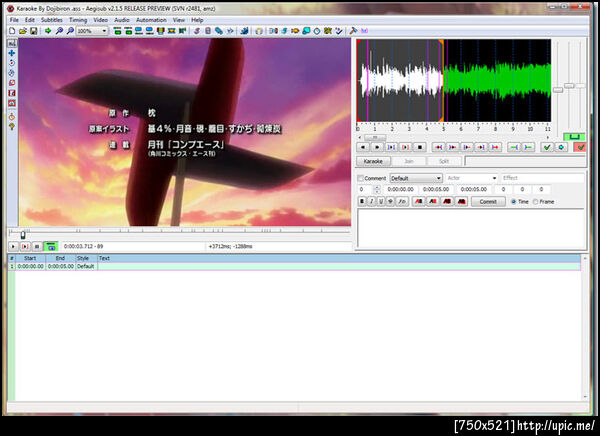The height and width of the screenshot is (436, 600).
Task: Toggle strikeout formatting button
Action: point(390,201)
